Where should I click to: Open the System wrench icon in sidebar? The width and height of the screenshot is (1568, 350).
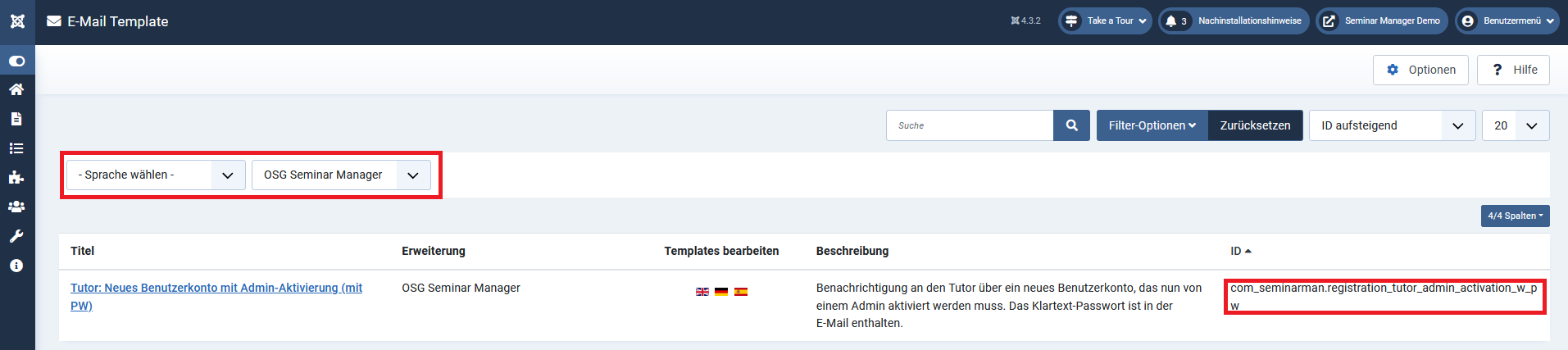coord(16,237)
